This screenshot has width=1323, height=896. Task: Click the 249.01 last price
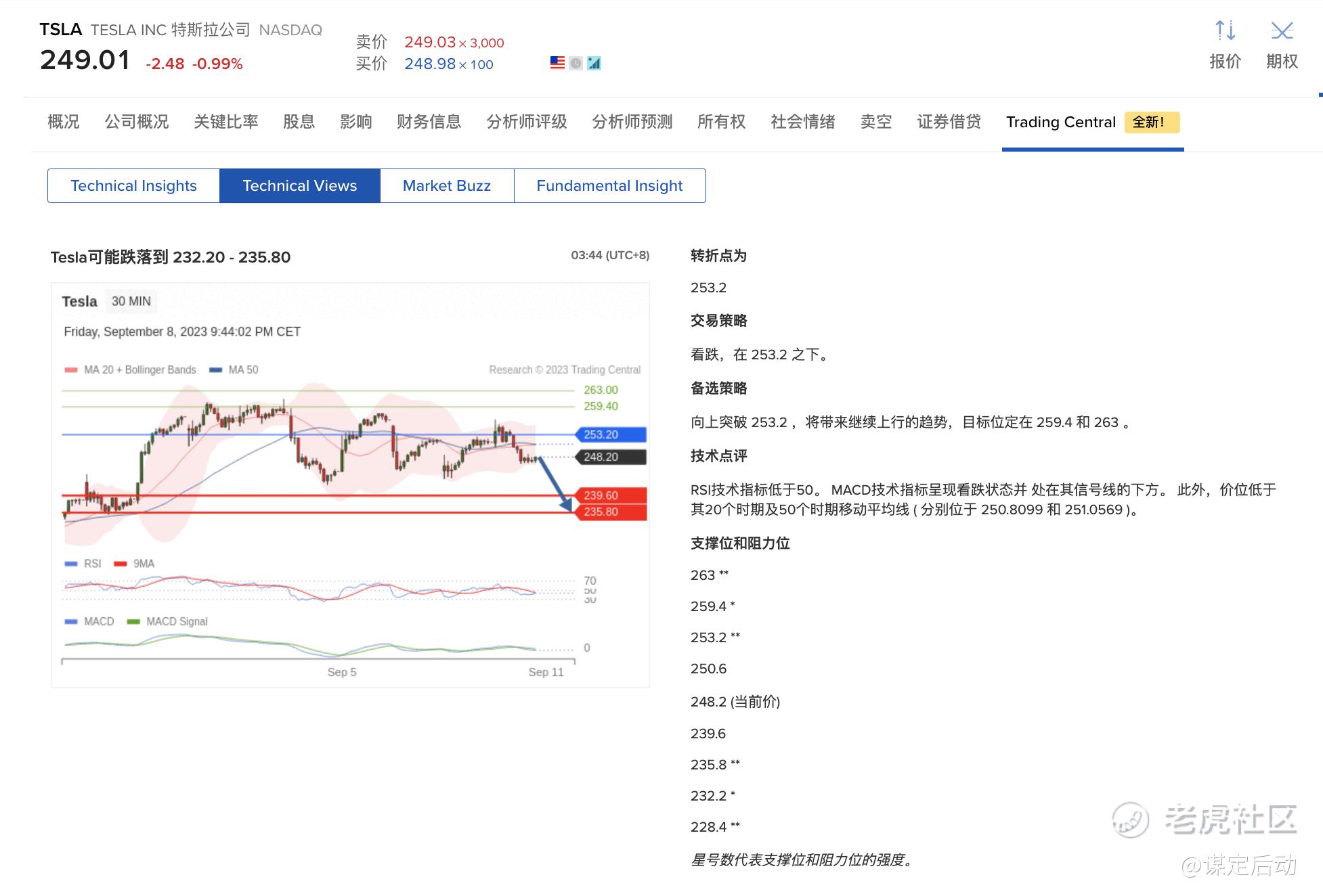click(x=85, y=60)
